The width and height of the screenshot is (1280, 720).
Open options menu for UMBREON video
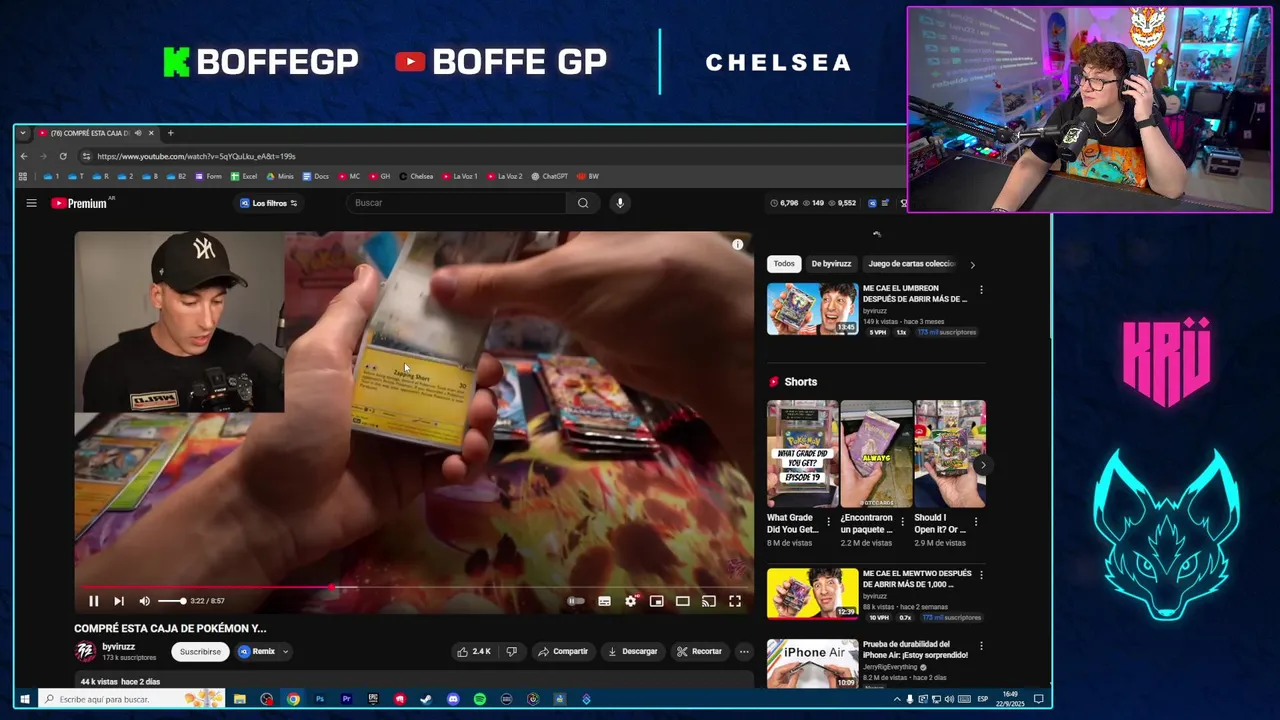[x=981, y=290]
